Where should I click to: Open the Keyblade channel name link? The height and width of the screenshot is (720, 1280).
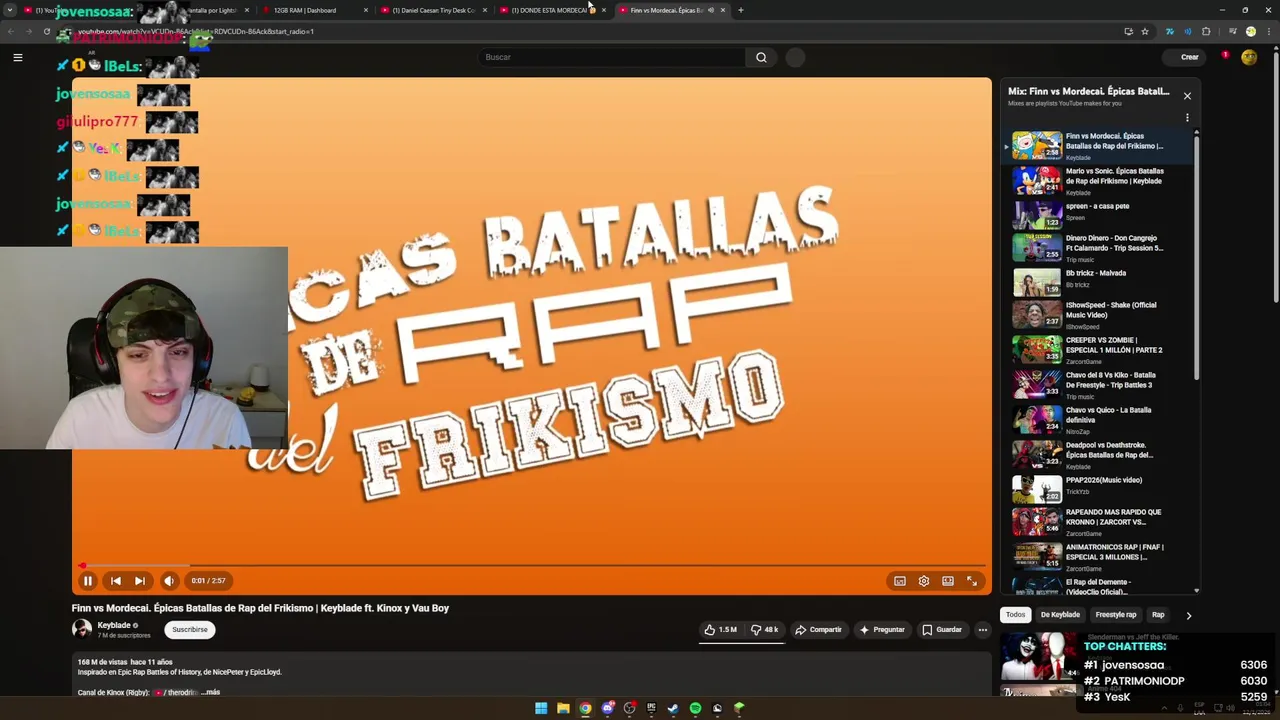pyautogui.click(x=113, y=625)
